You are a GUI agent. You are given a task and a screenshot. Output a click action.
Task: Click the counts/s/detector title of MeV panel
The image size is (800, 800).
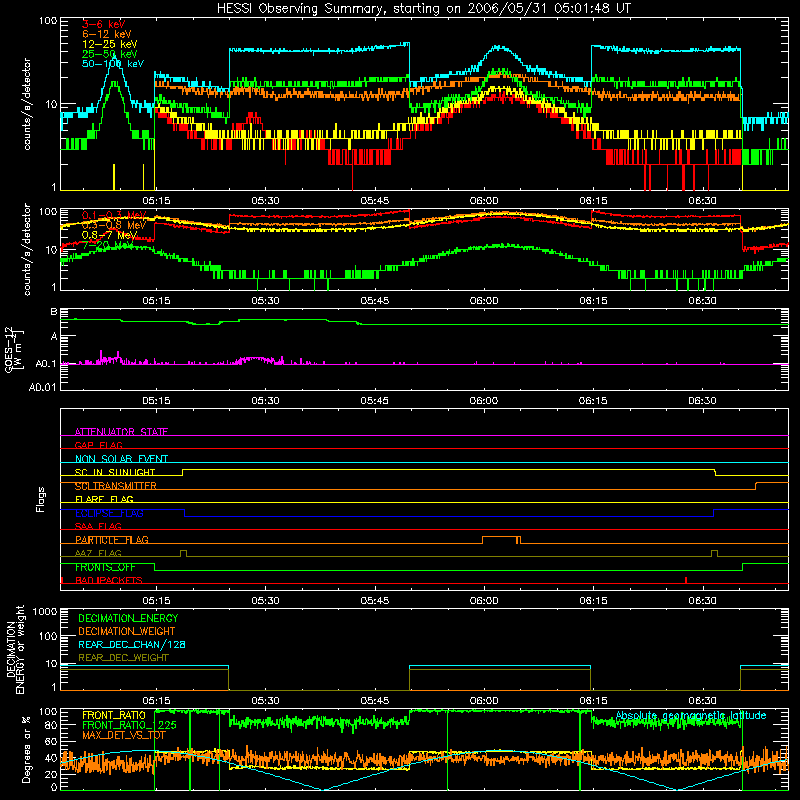pos(27,249)
